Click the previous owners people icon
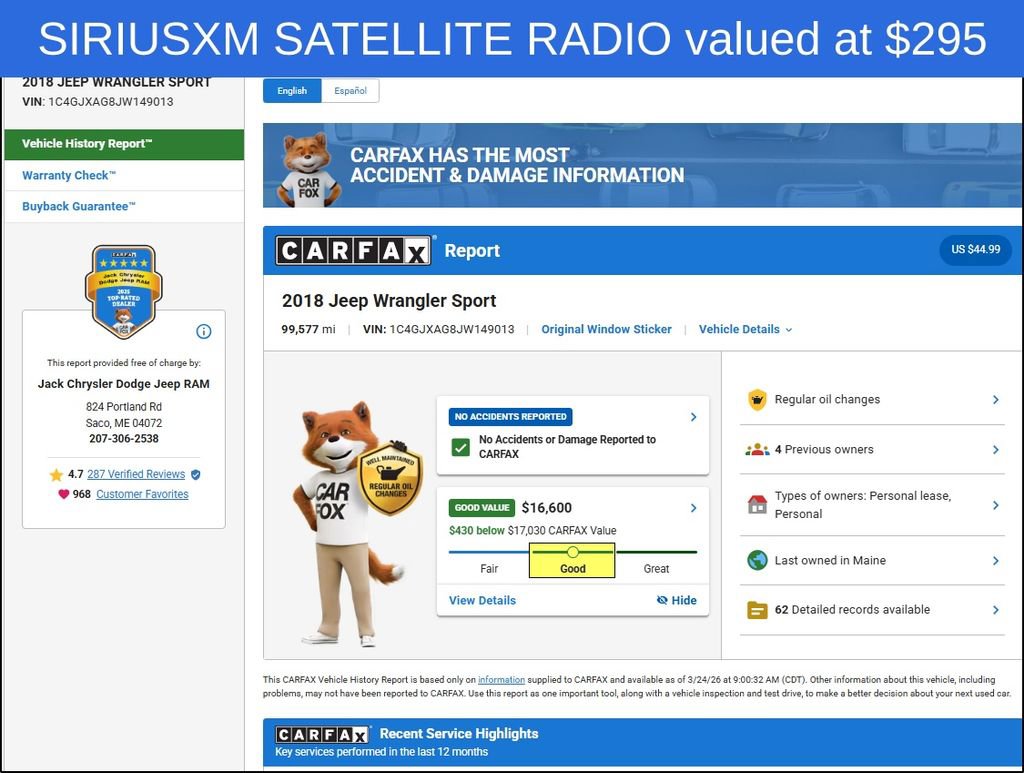Screen dimensions: 1024x773 pyautogui.click(x=757, y=450)
